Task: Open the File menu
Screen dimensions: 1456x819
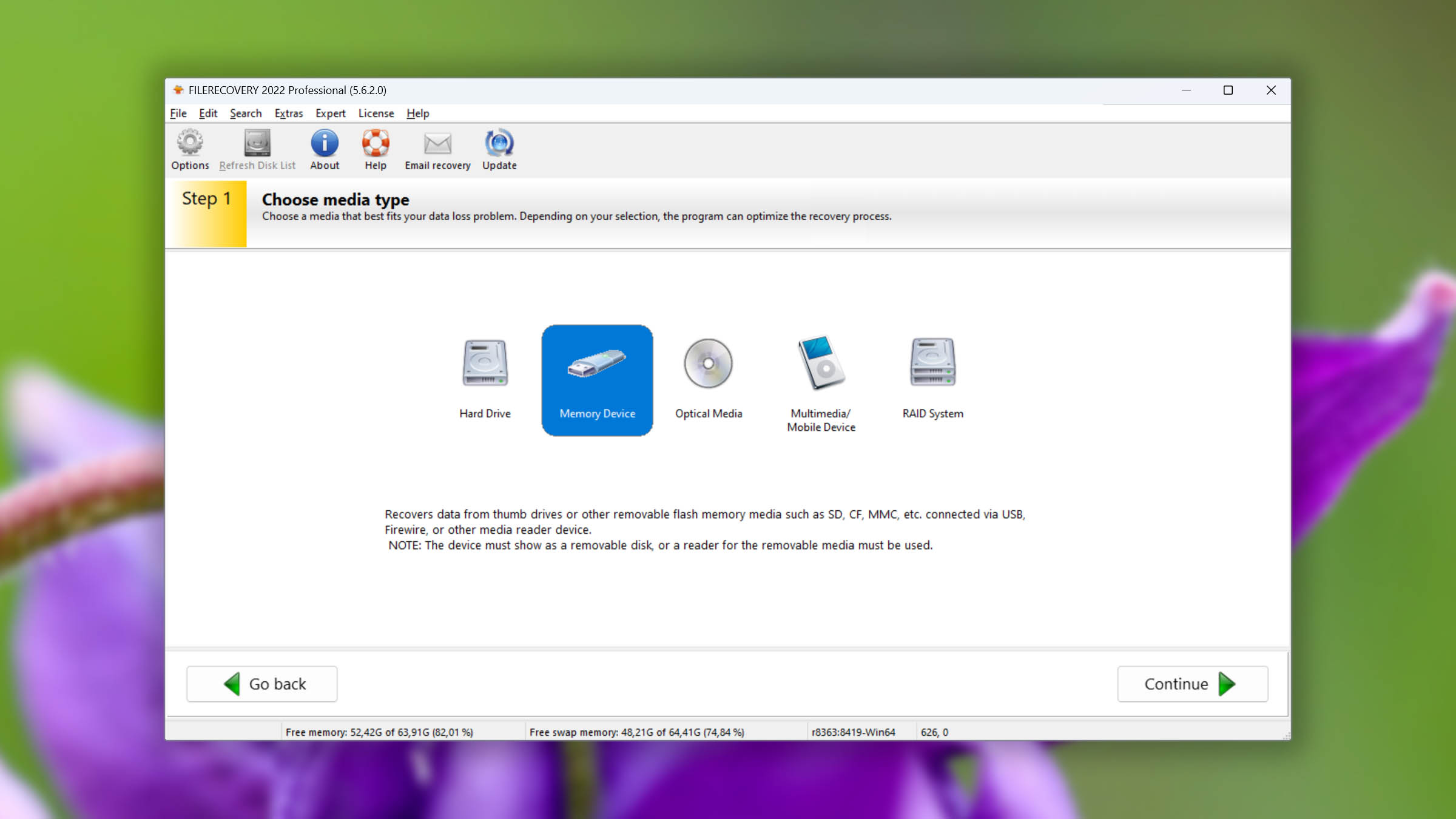Action: point(178,113)
